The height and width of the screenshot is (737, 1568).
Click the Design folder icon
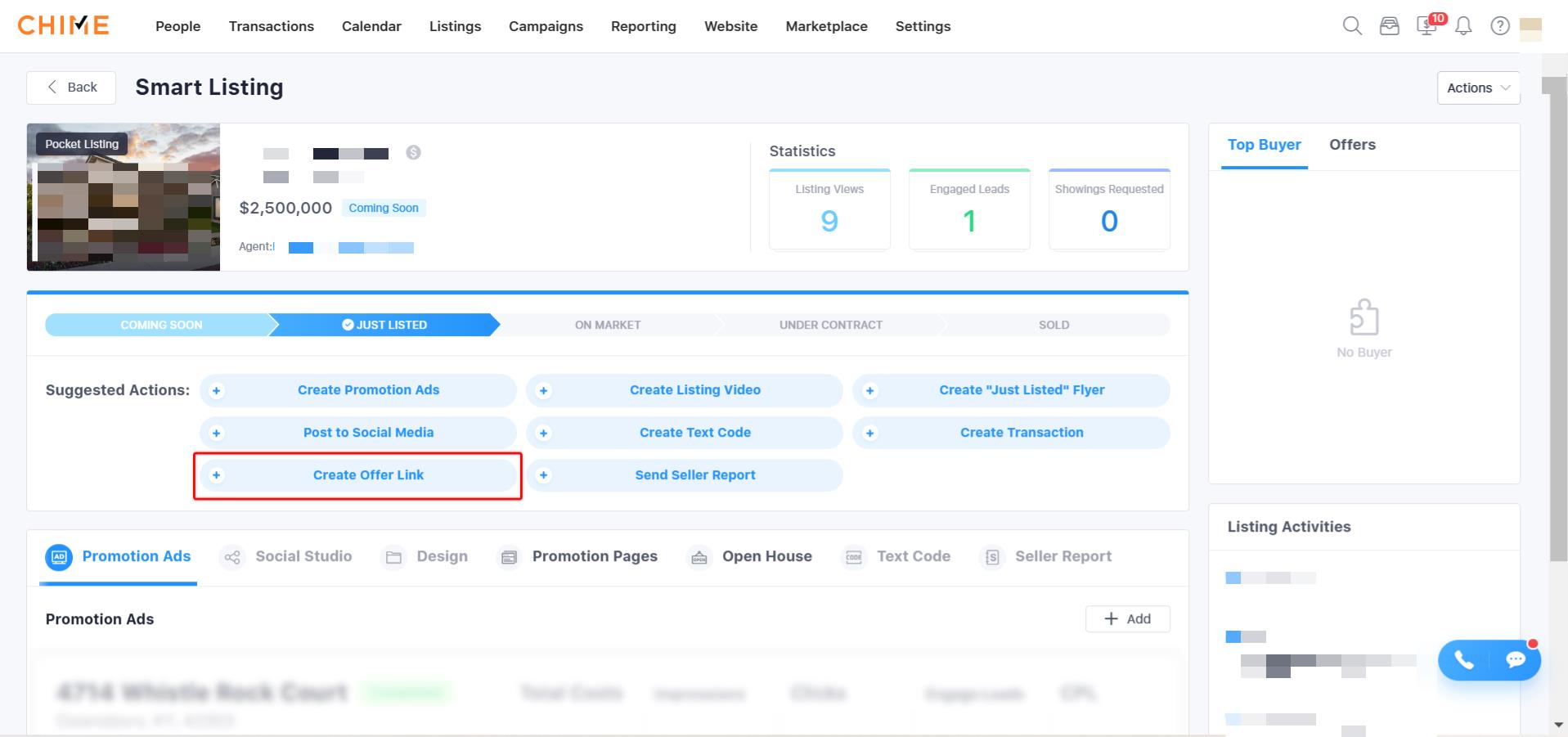pos(393,557)
